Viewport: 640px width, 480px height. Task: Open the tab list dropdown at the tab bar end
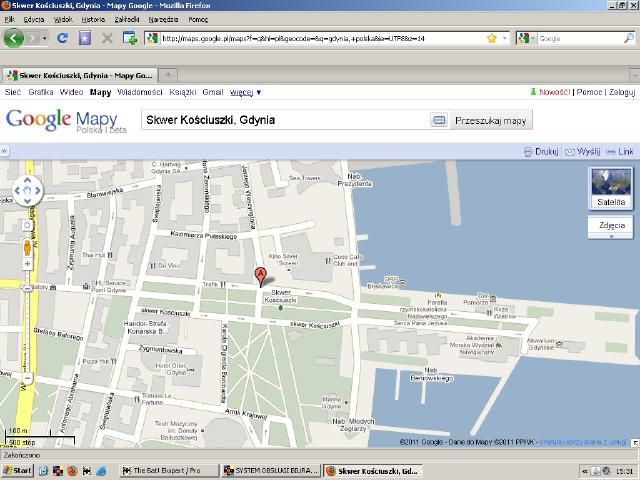point(635,76)
